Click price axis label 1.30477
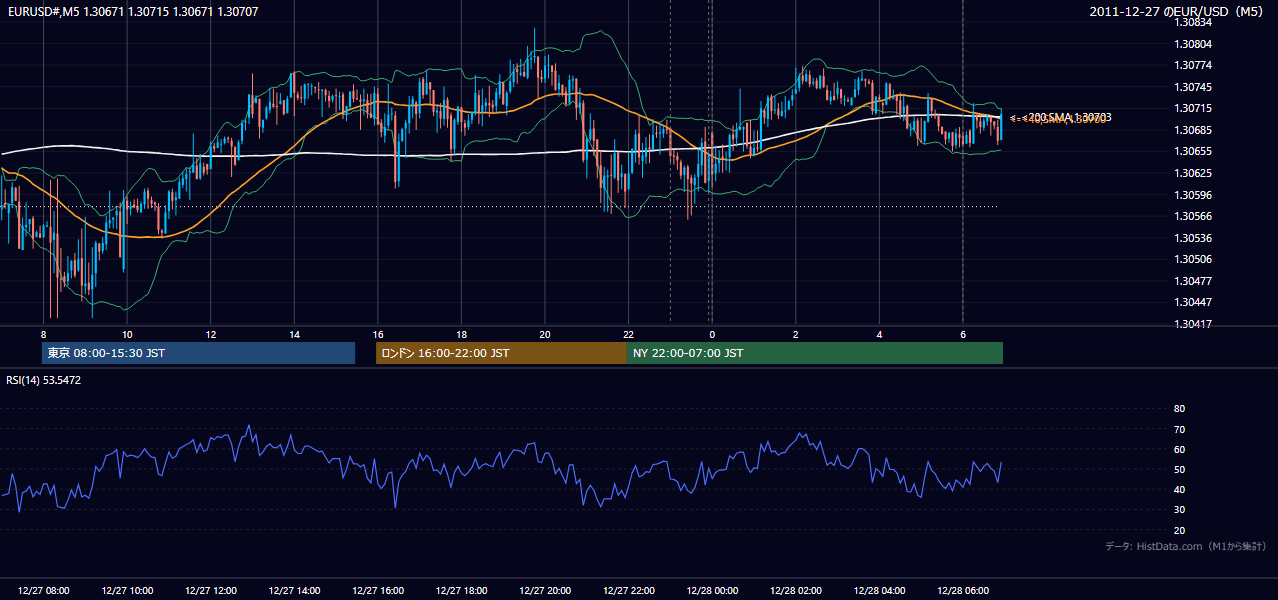Viewport: 1278px width, 600px height. 1193,281
